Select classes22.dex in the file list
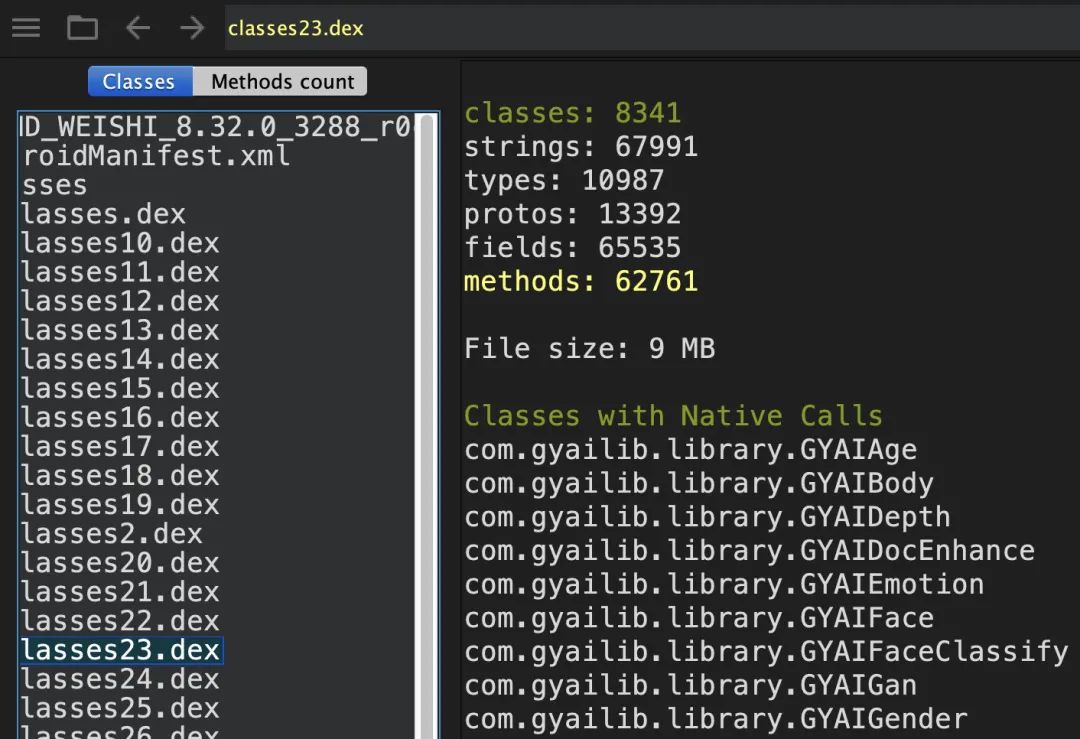Viewport: 1080px width, 739px height. [x=120, y=621]
